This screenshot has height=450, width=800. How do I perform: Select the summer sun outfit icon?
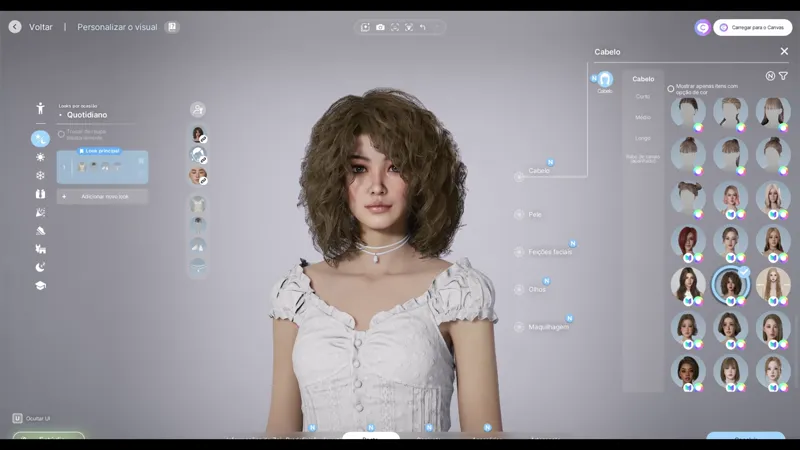(40, 157)
